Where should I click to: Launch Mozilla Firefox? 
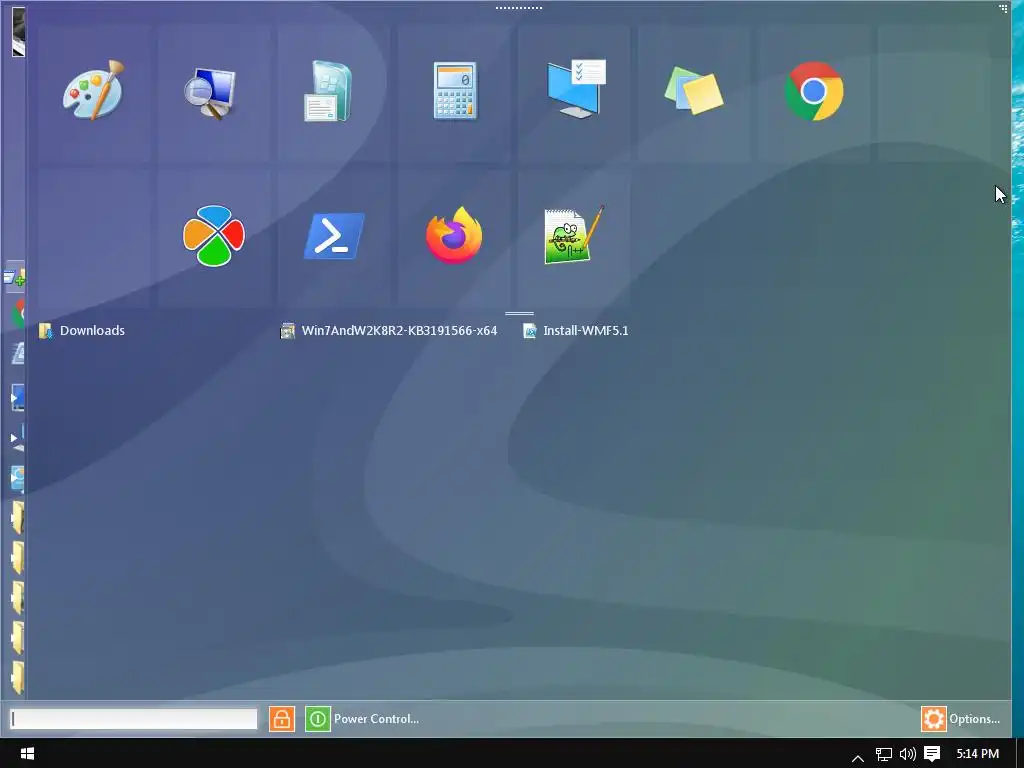click(x=454, y=235)
